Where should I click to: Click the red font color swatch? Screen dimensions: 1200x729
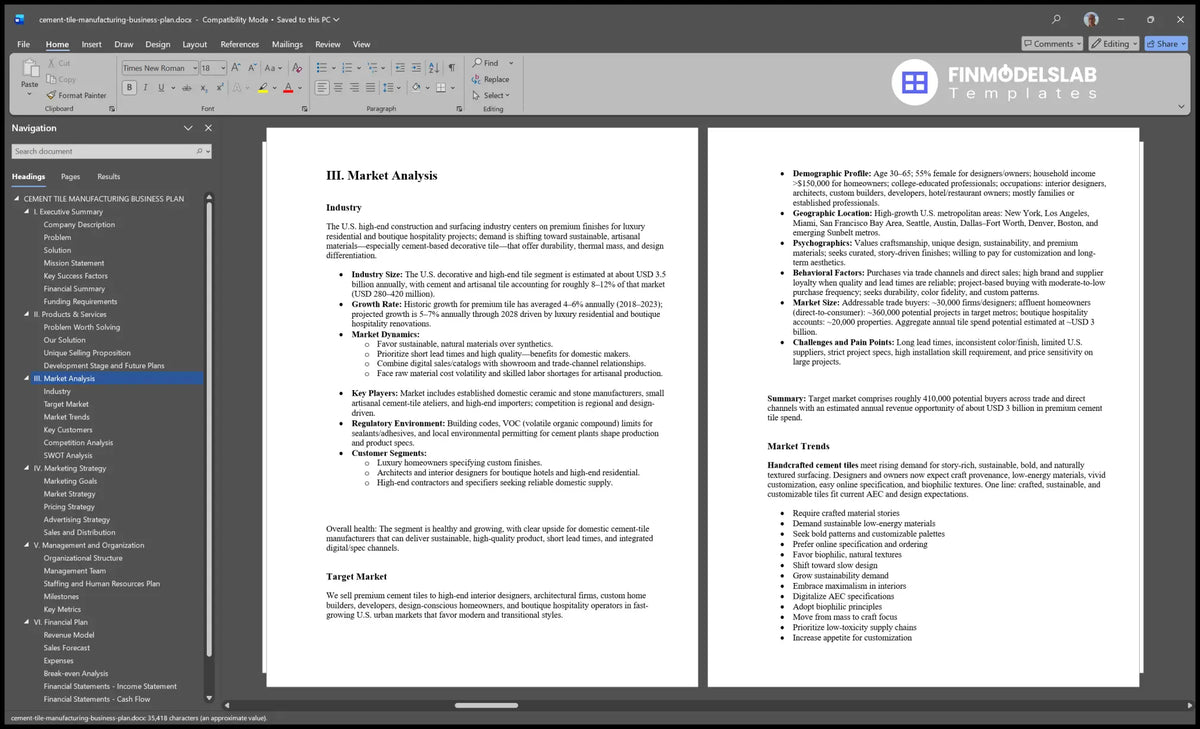pos(287,88)
